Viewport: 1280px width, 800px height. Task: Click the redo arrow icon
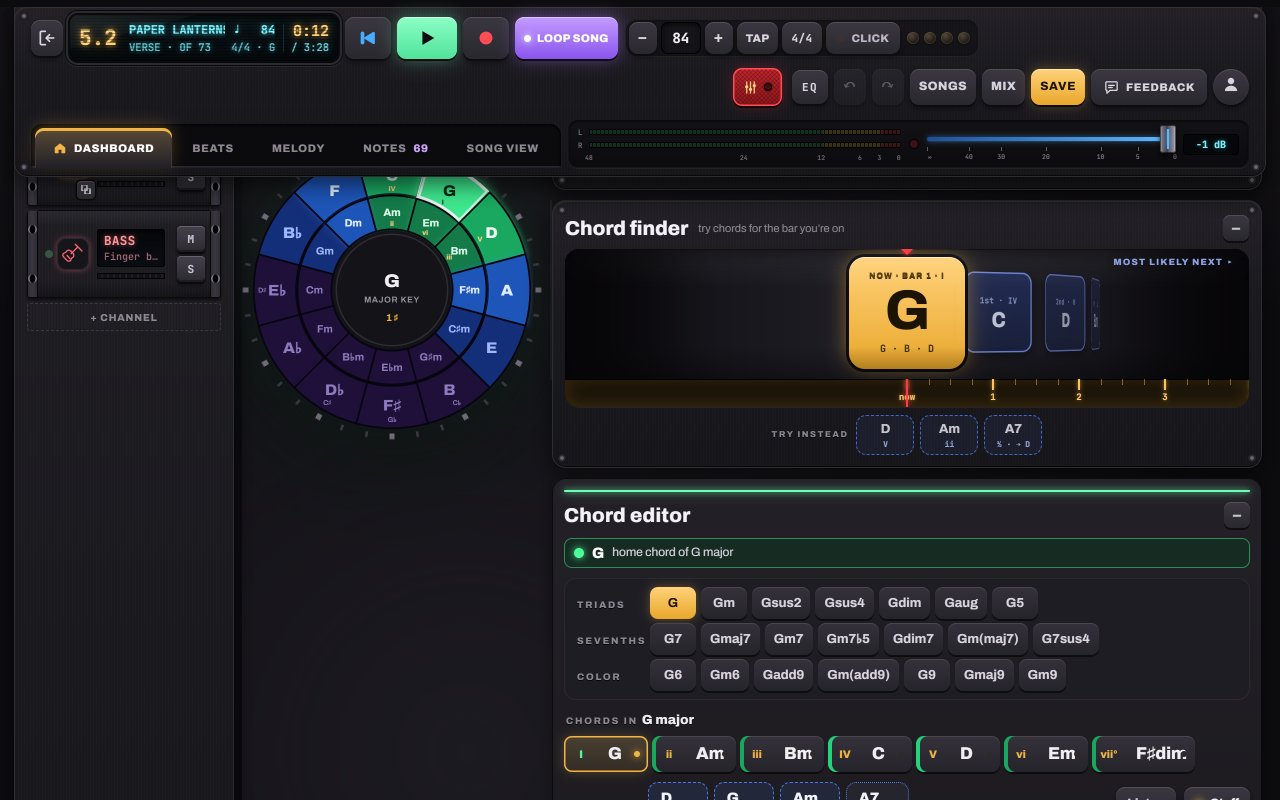point(887,87)
